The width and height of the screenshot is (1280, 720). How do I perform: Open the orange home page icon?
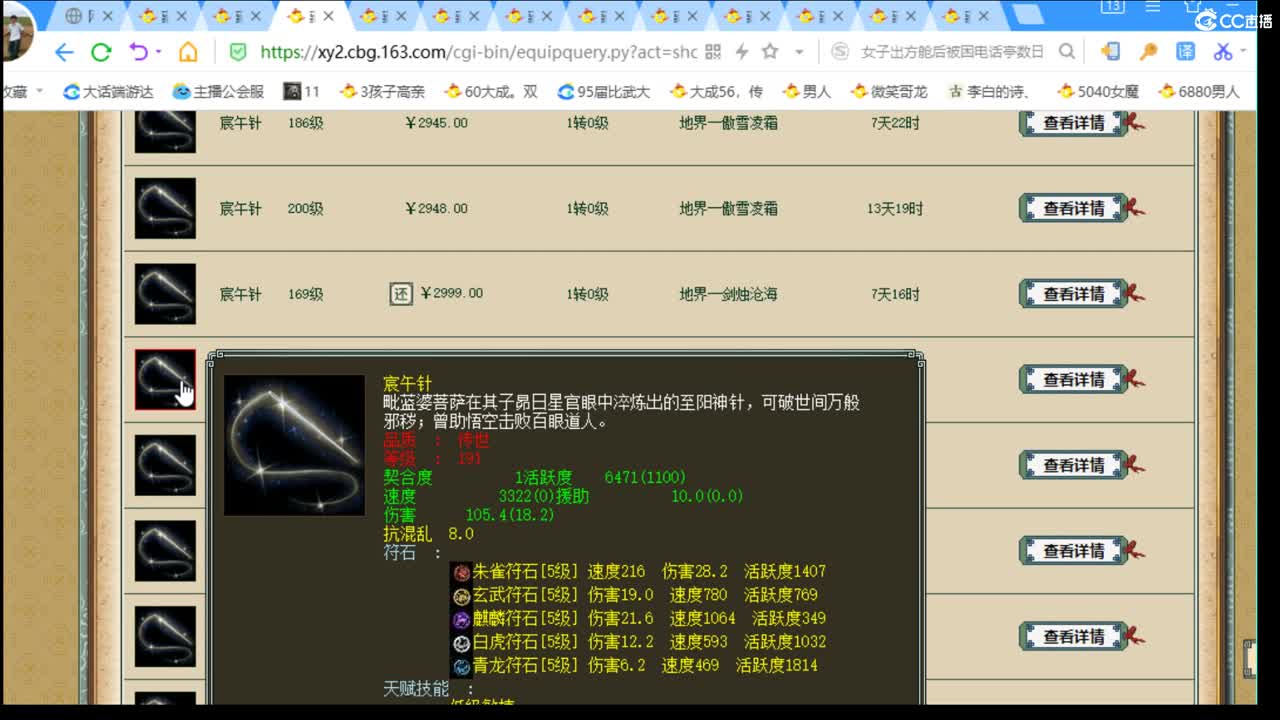(188, 52)
